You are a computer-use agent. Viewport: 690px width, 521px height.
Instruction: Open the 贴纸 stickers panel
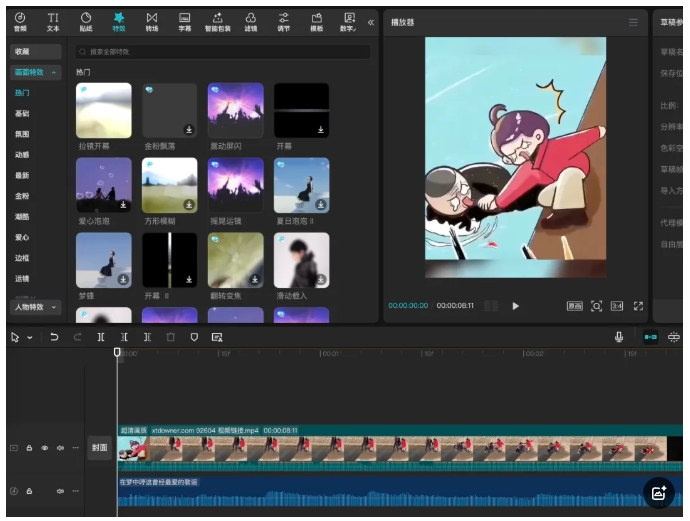point(86,21)
